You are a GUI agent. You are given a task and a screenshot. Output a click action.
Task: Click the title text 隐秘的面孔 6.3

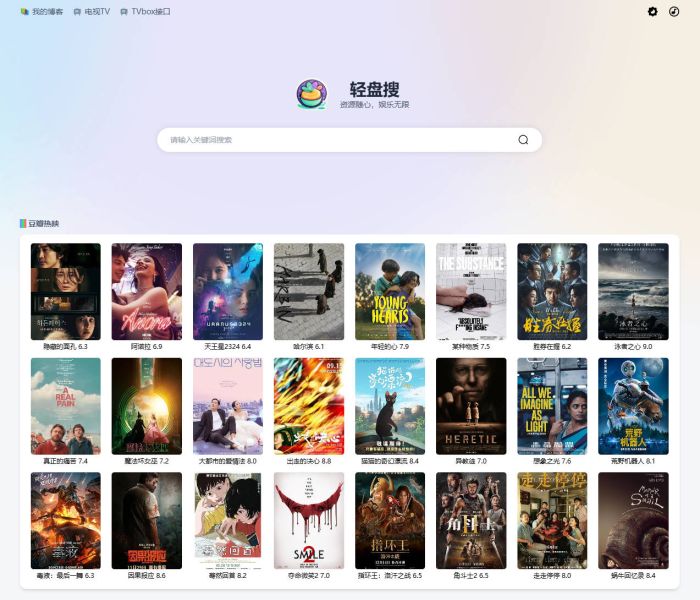pyautogui.click(x=66, y=346)
